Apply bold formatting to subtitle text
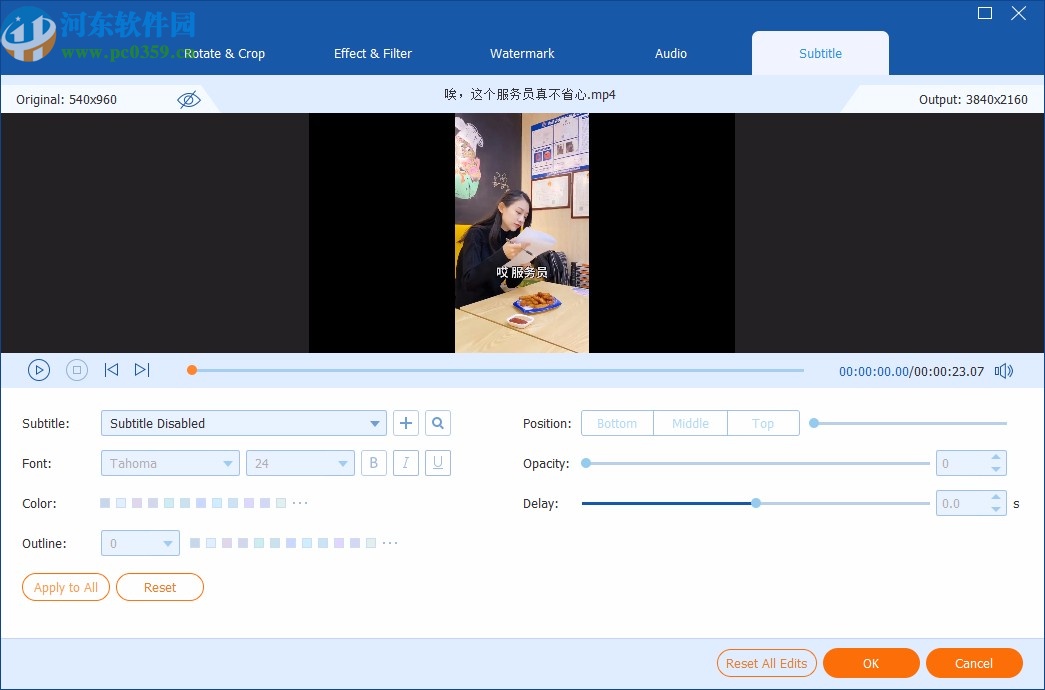Screen dimensions: 1045x690 click(373, 463)
